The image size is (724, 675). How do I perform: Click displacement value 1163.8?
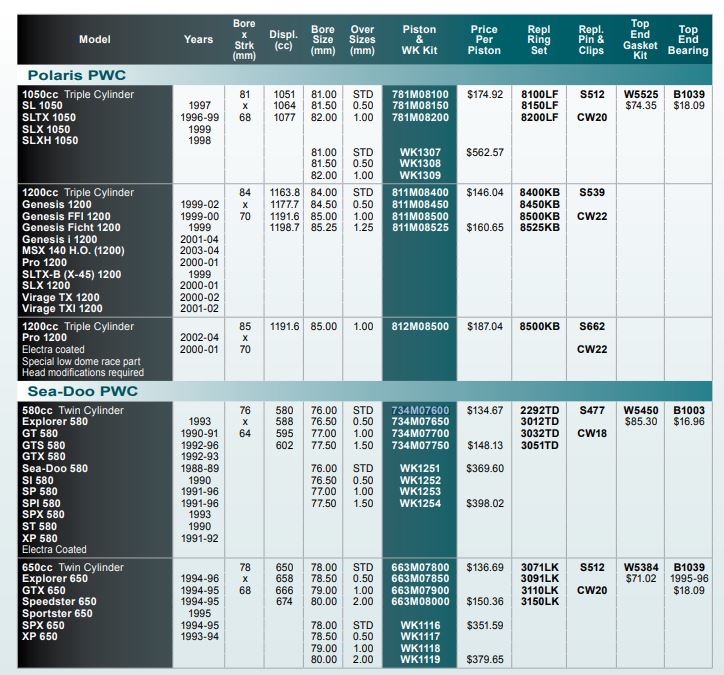(x=284, y=192)
